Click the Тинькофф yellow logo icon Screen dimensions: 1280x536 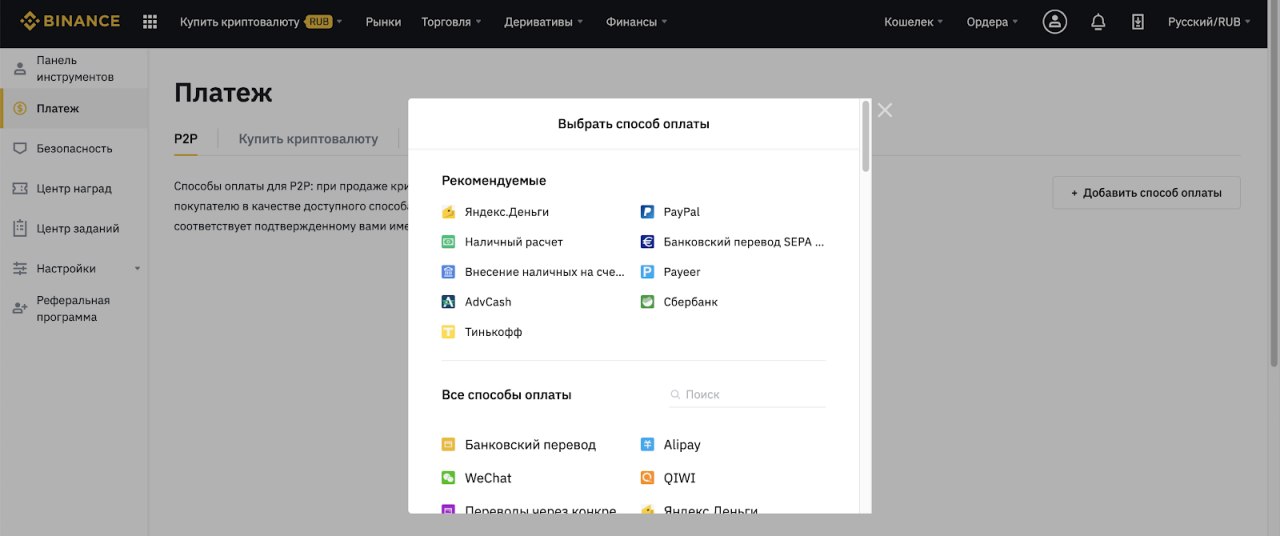click(x=449, y=332)
